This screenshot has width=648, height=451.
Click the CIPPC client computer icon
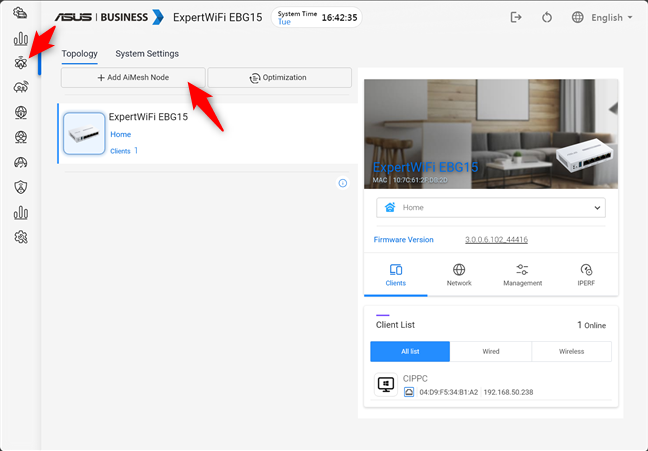pyautogui.click(x=386, y=384)
